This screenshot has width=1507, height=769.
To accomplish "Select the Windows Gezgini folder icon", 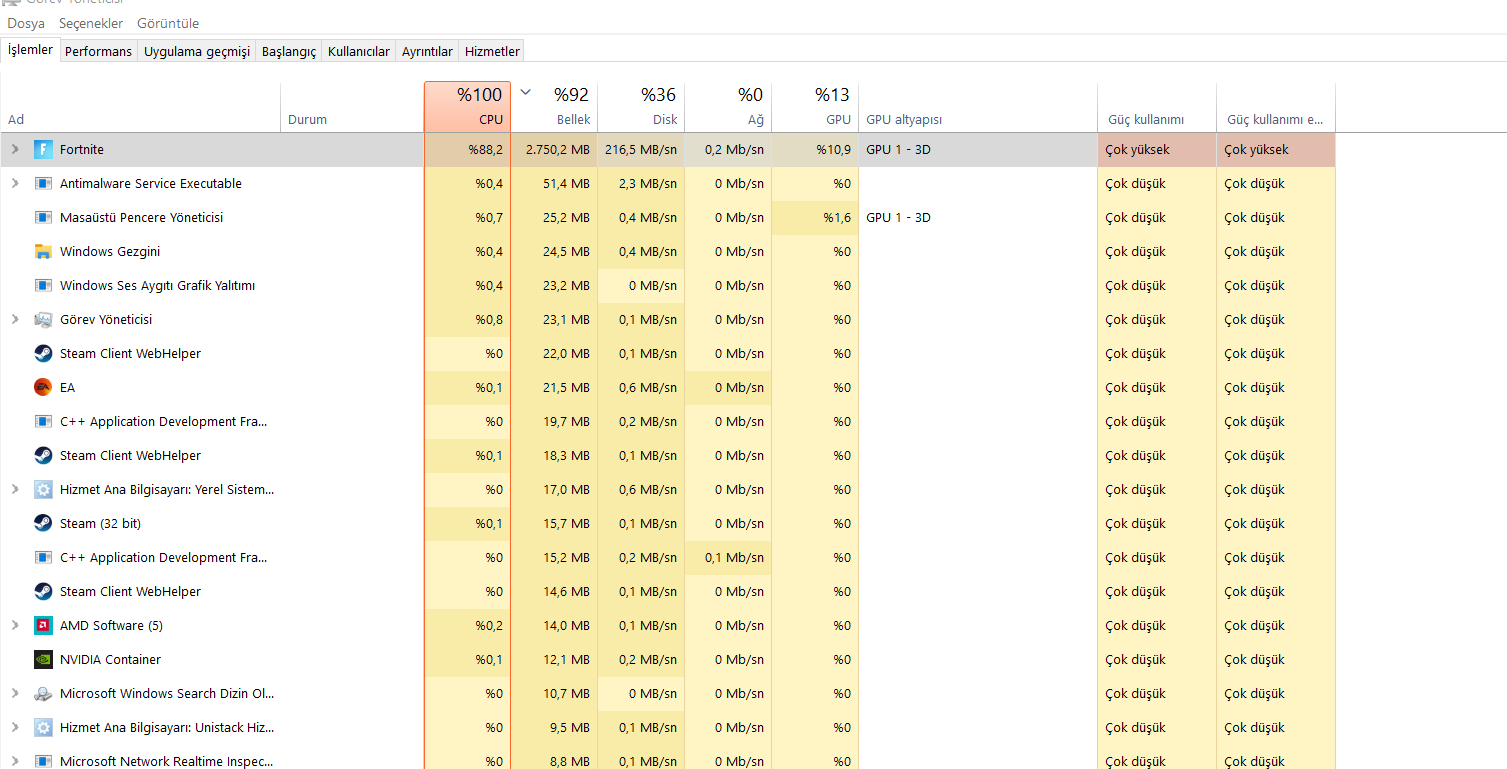I will (43, 252).
